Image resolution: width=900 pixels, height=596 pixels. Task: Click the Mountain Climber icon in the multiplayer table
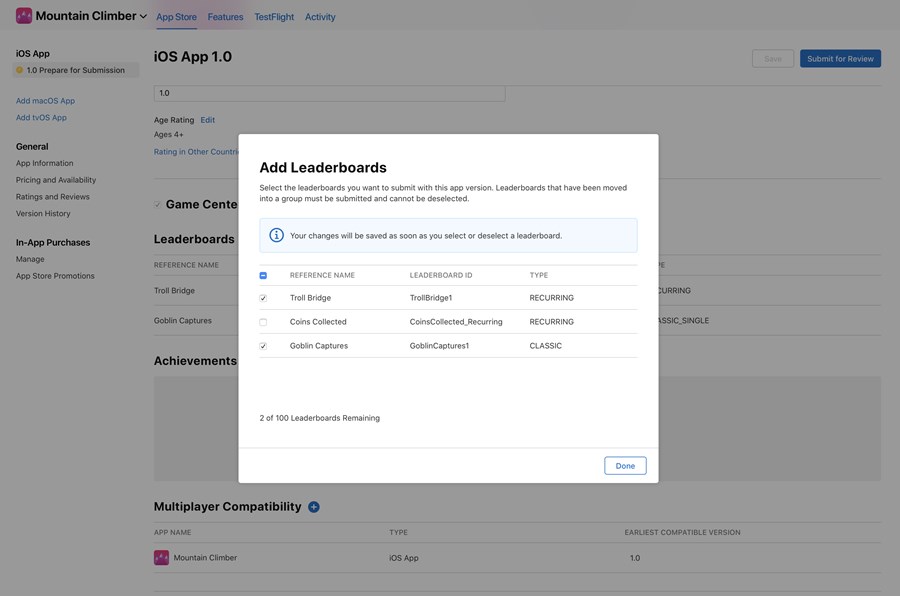point(161,558)
